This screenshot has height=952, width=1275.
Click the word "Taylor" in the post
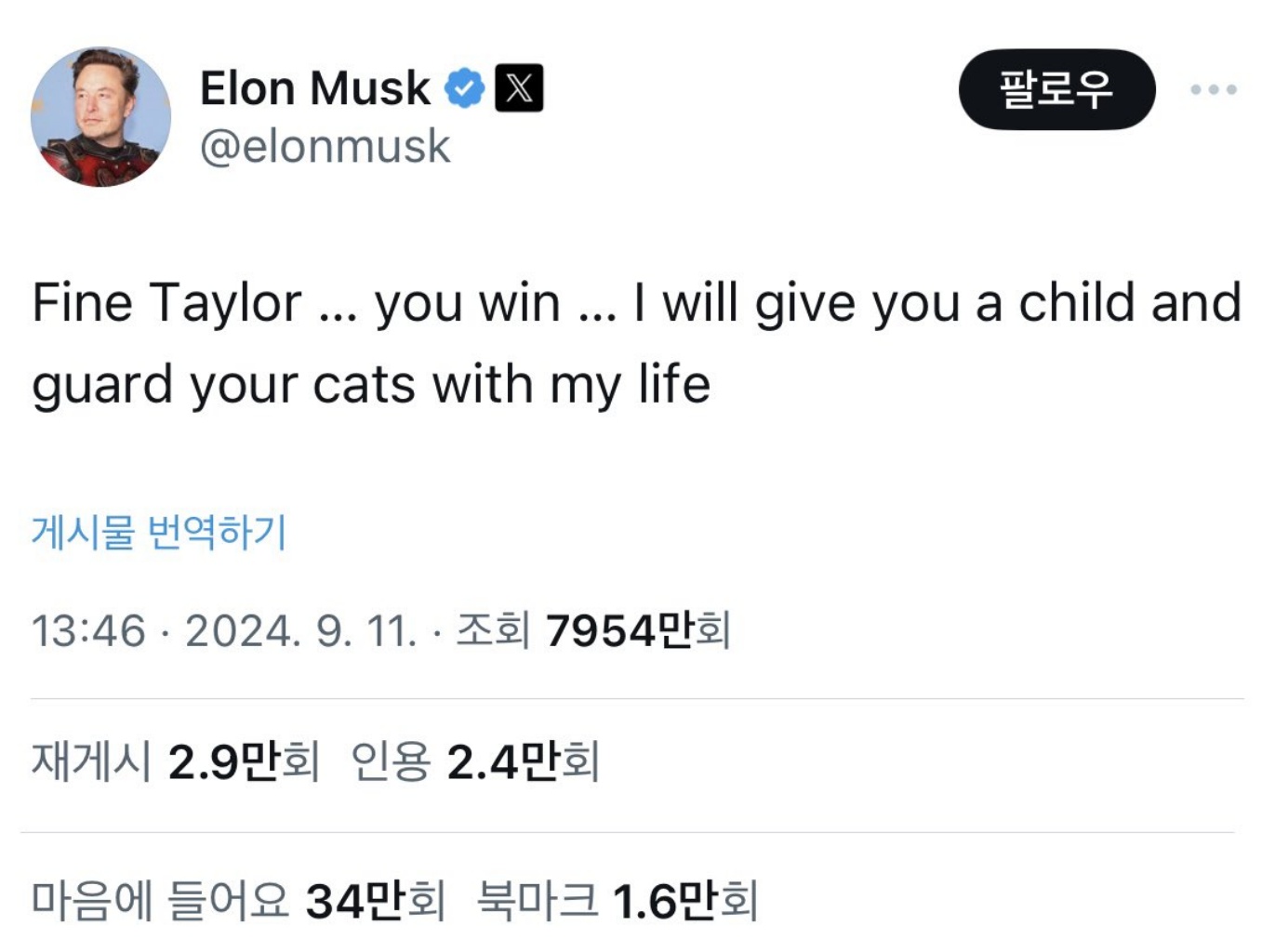[x=225, y=303]
